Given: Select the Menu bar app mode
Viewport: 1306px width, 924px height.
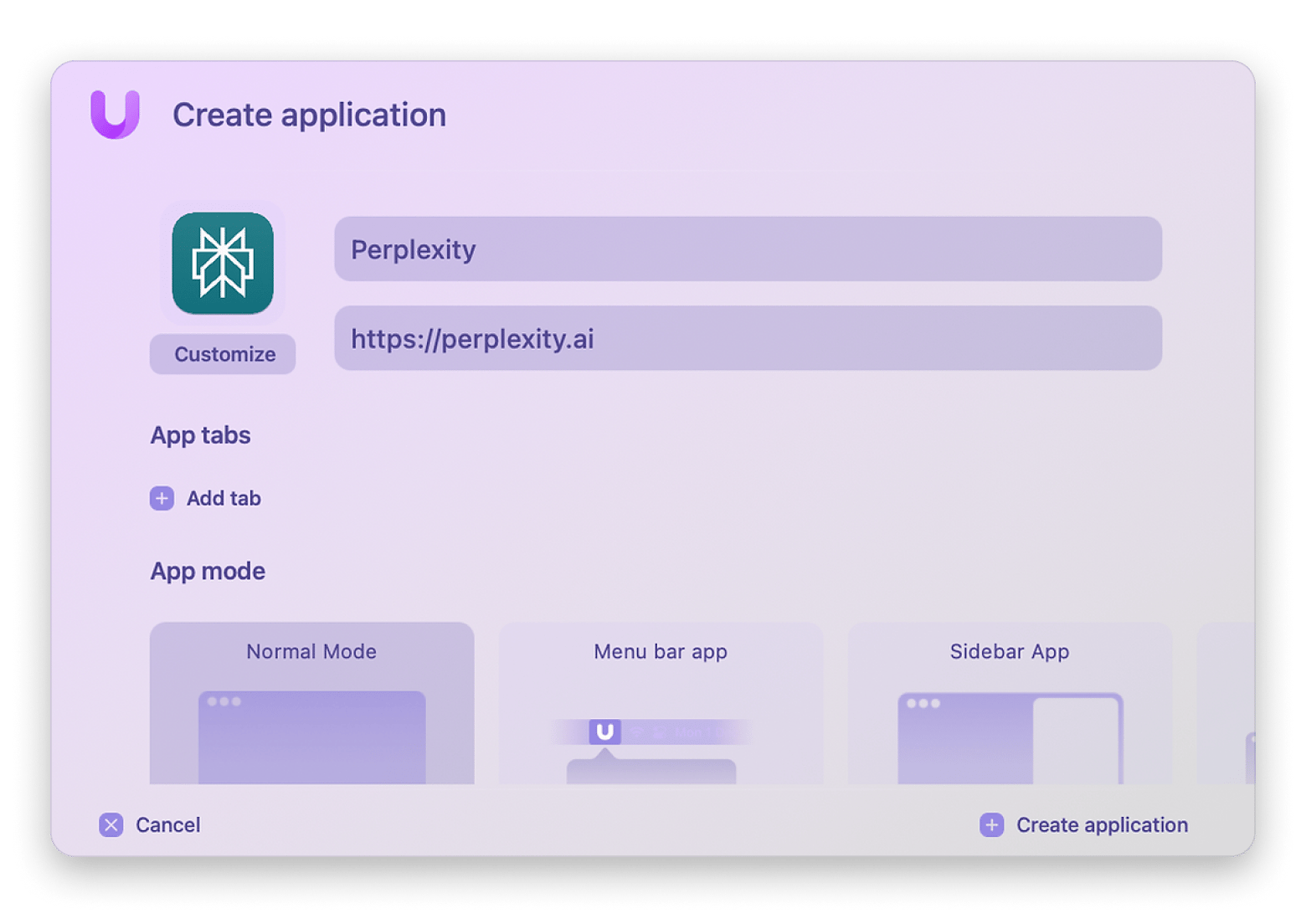Looking at the screenshot, I should click(x=661, y=703).
